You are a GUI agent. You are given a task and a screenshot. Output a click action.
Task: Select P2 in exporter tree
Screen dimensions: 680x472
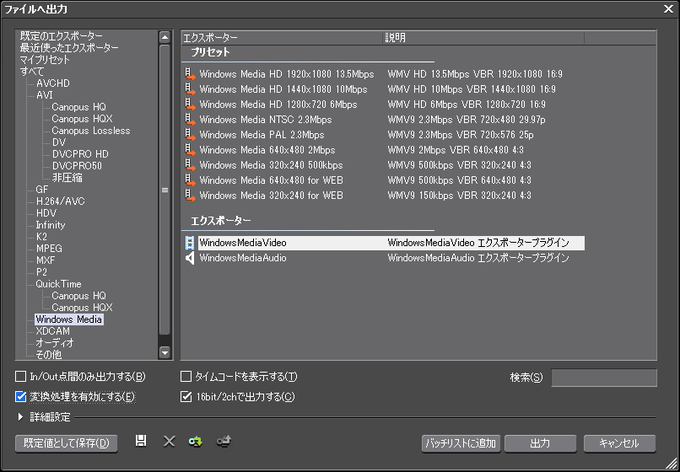pyautogui.click(x=42, y=272)
